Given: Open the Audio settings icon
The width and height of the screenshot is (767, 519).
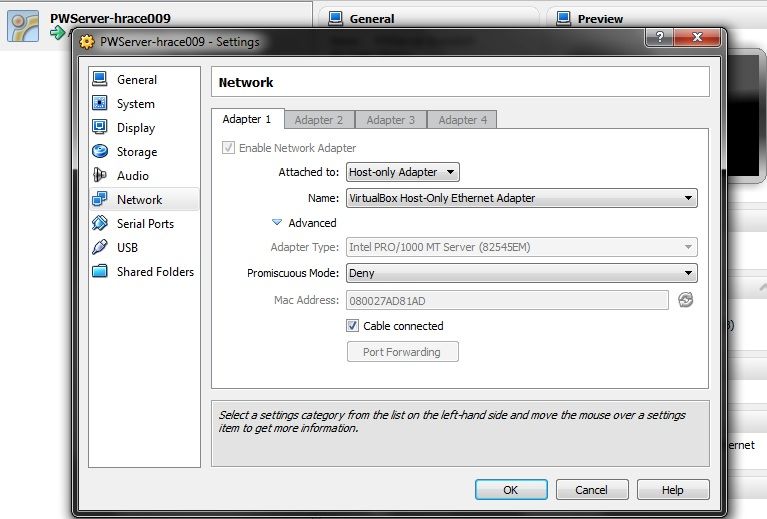Looking at the screenshot, I should pos(99,176).
